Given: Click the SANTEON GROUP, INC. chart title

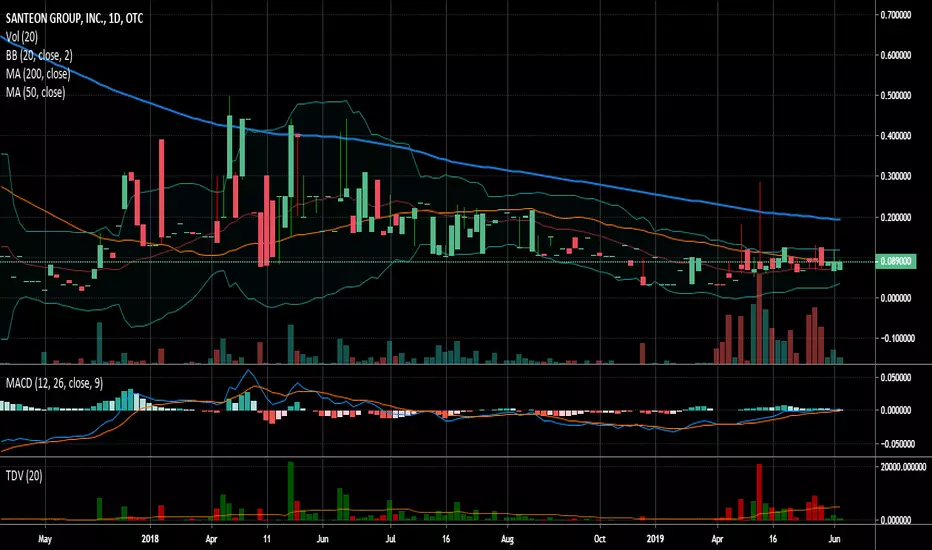Looking at the screenshot, I should (x=74, y=18).
